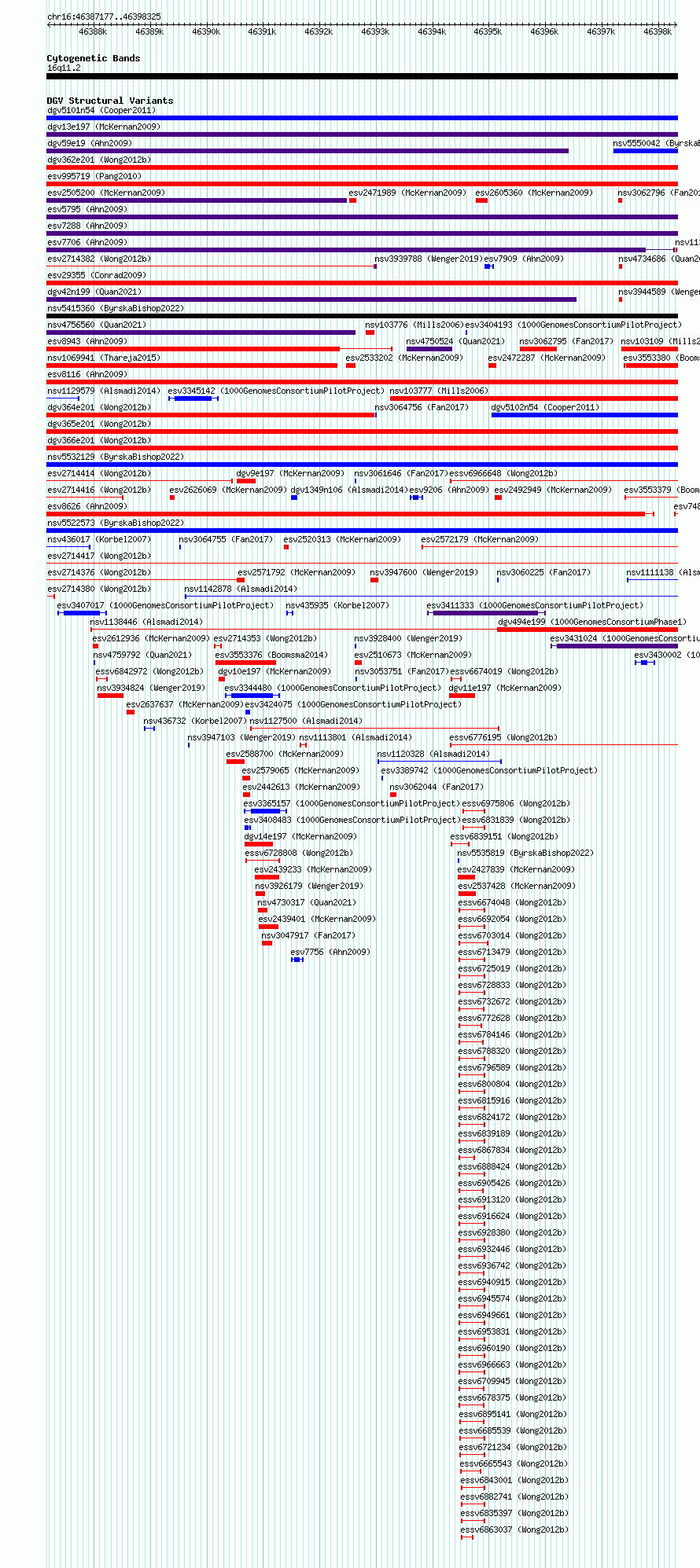Select essv6863037 (Wong2012b) variant
Screen dimensions: 700x1568
pos(514,1529)
